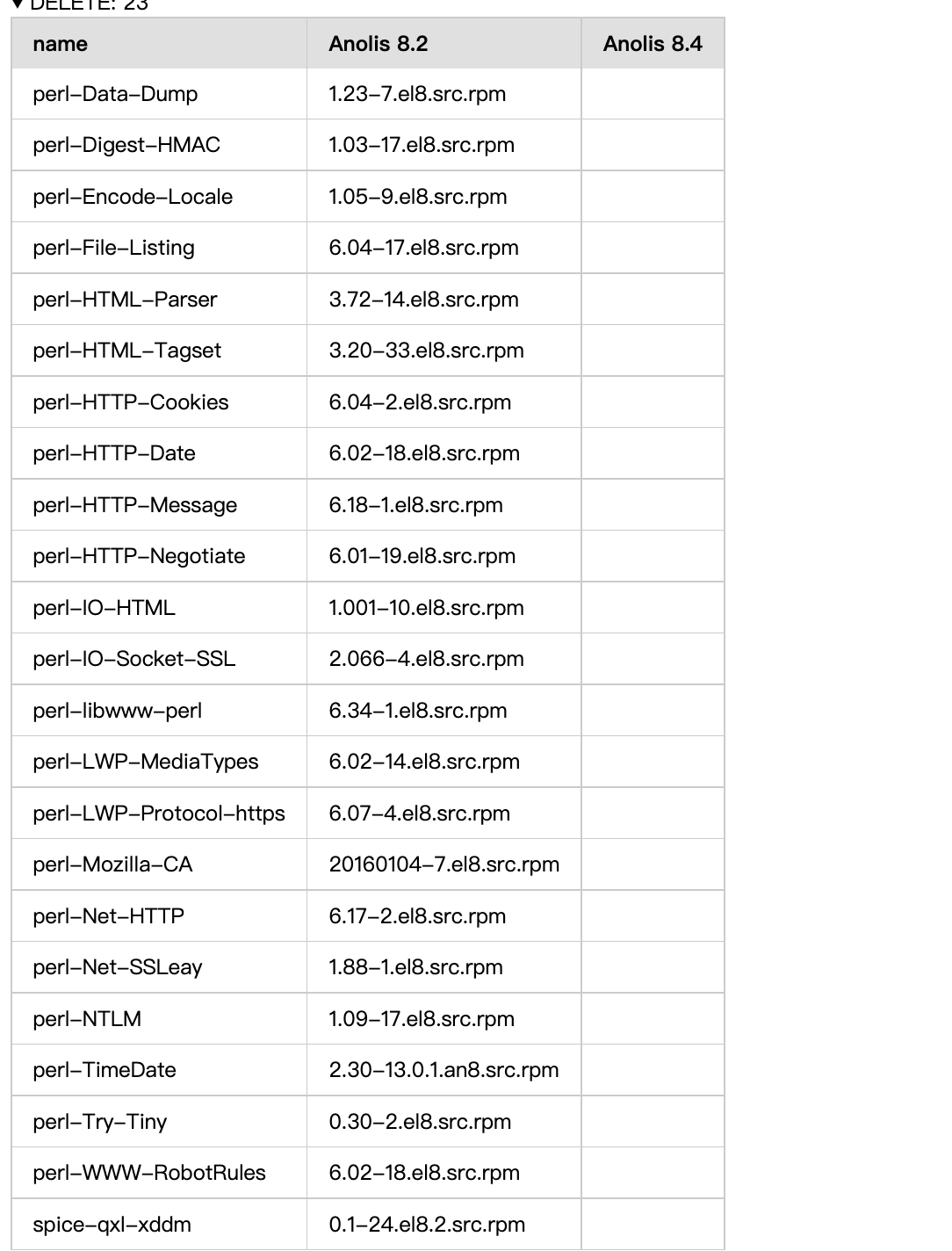Select version 20160104-7.el8.src.rpm of perl-Mozilla-CA
Viewport: 952px width, 1251px height.
tap(444, 864)
